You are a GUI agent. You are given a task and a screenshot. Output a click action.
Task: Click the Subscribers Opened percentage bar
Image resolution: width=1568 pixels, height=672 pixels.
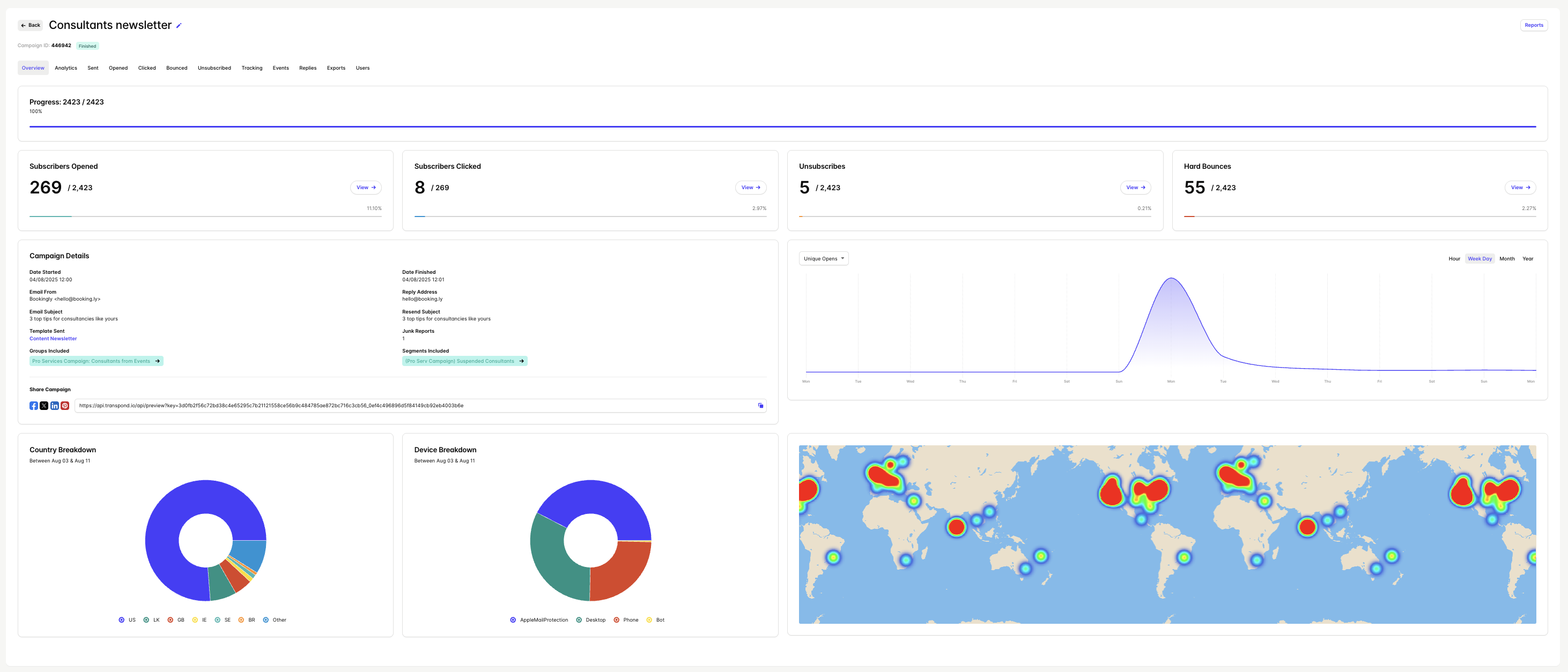(x=205, y=216)
